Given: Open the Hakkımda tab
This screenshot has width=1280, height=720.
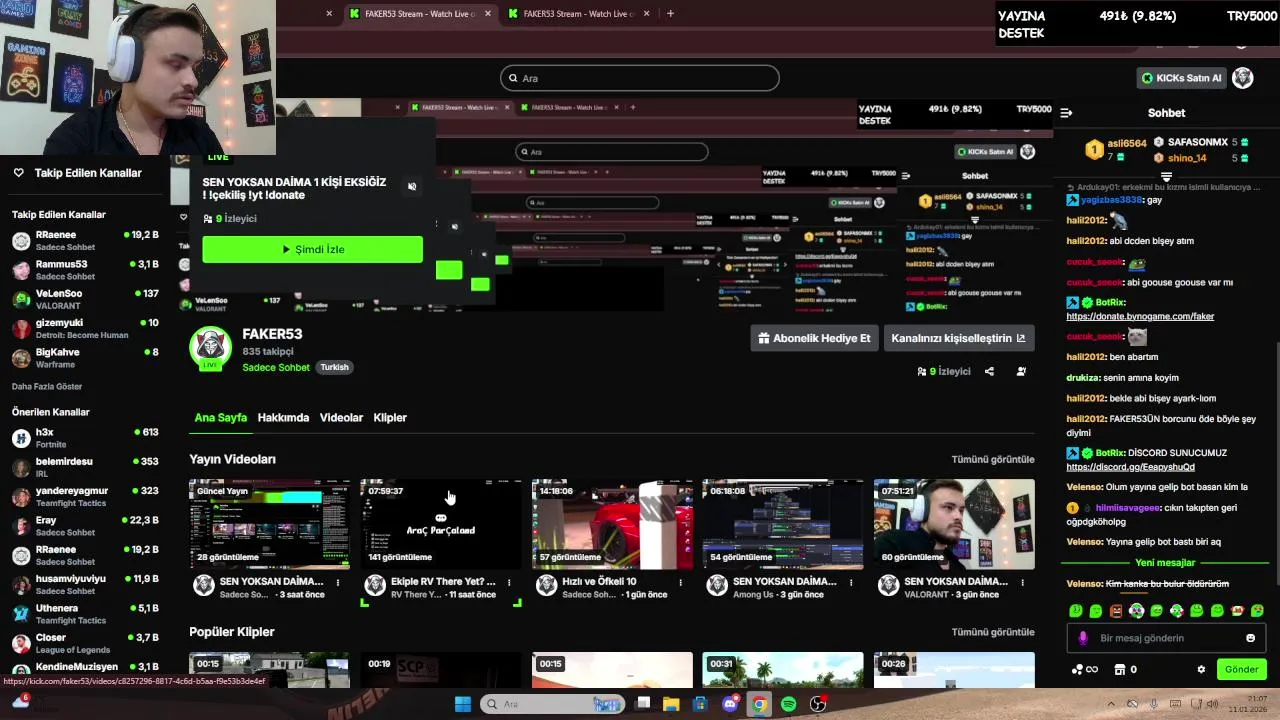Looking at the screenshot, I should click(x=283, y=417).
